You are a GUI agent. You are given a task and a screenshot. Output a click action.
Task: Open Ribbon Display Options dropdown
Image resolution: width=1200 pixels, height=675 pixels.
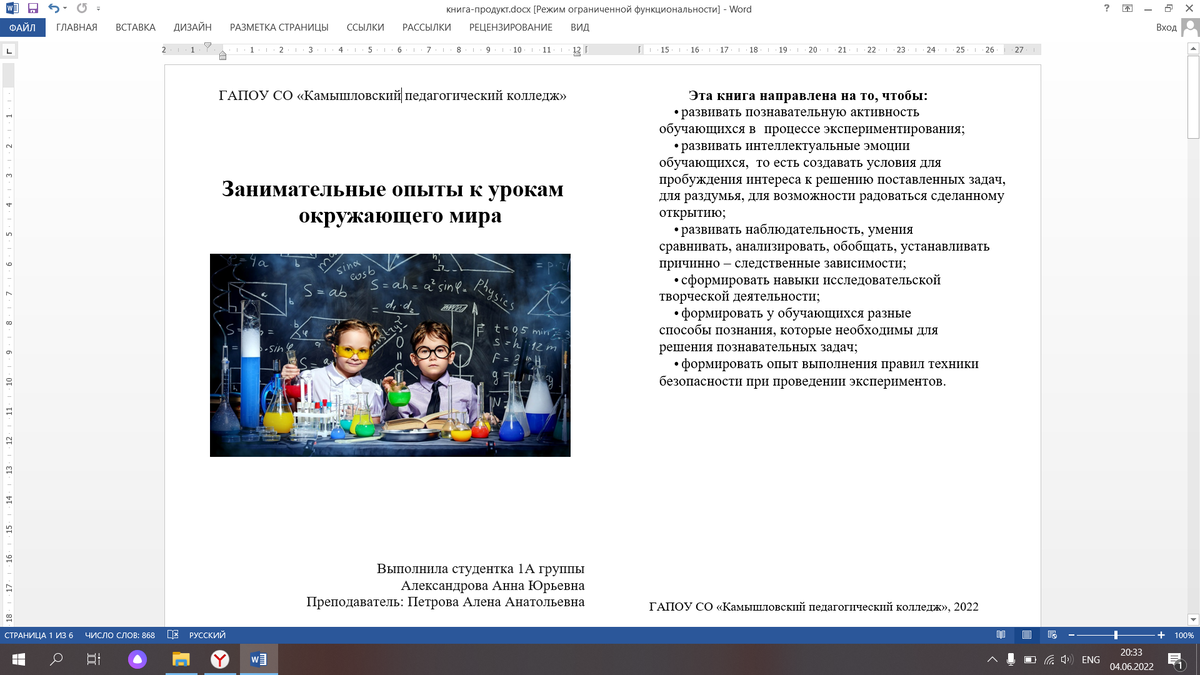tap(1129, 8)
